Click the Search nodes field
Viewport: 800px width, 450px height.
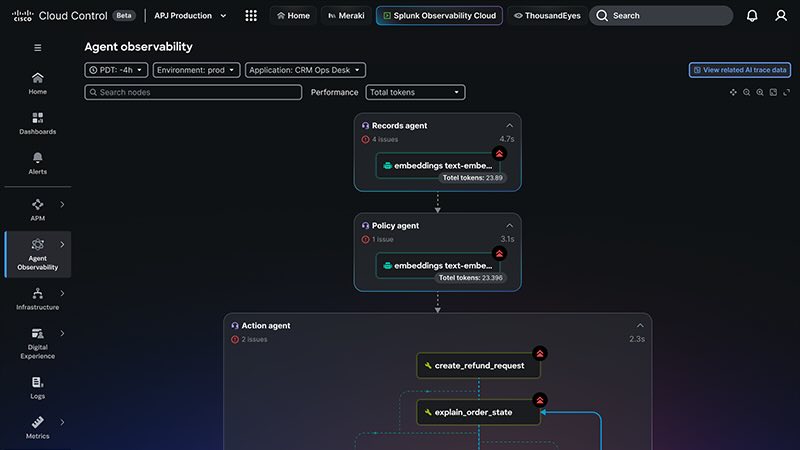tap(193, 92)
